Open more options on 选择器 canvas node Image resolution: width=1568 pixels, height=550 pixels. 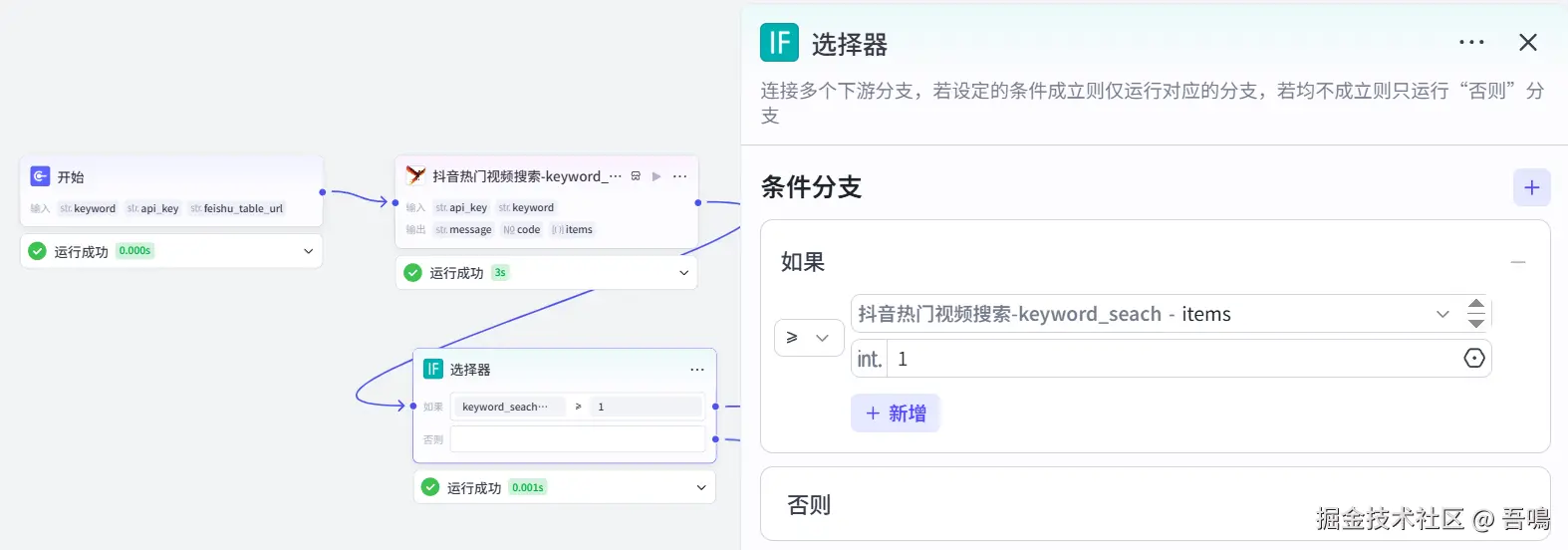[x=697, y=370]
